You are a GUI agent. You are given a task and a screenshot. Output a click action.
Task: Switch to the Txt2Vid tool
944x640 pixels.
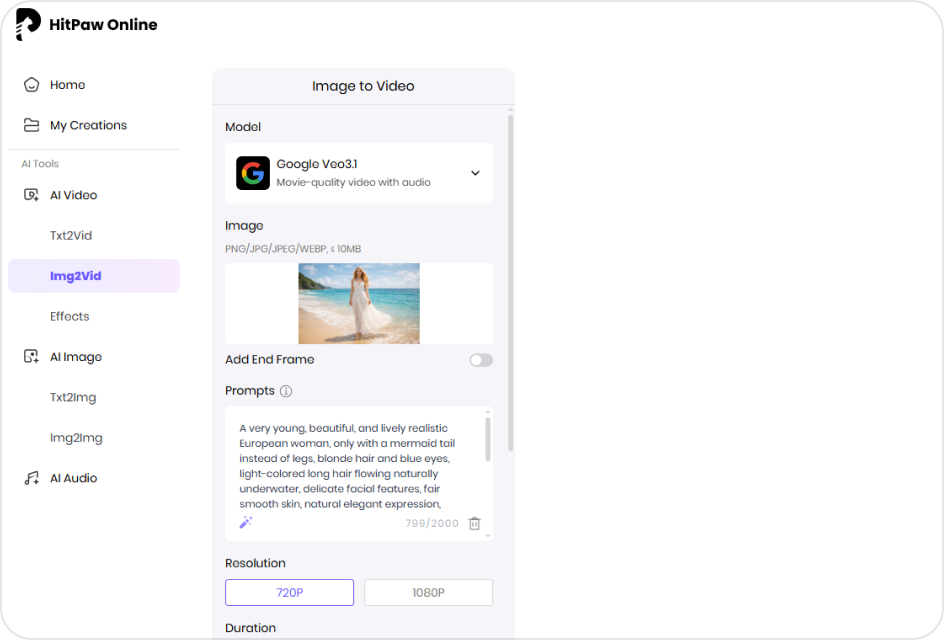(69, 235)
